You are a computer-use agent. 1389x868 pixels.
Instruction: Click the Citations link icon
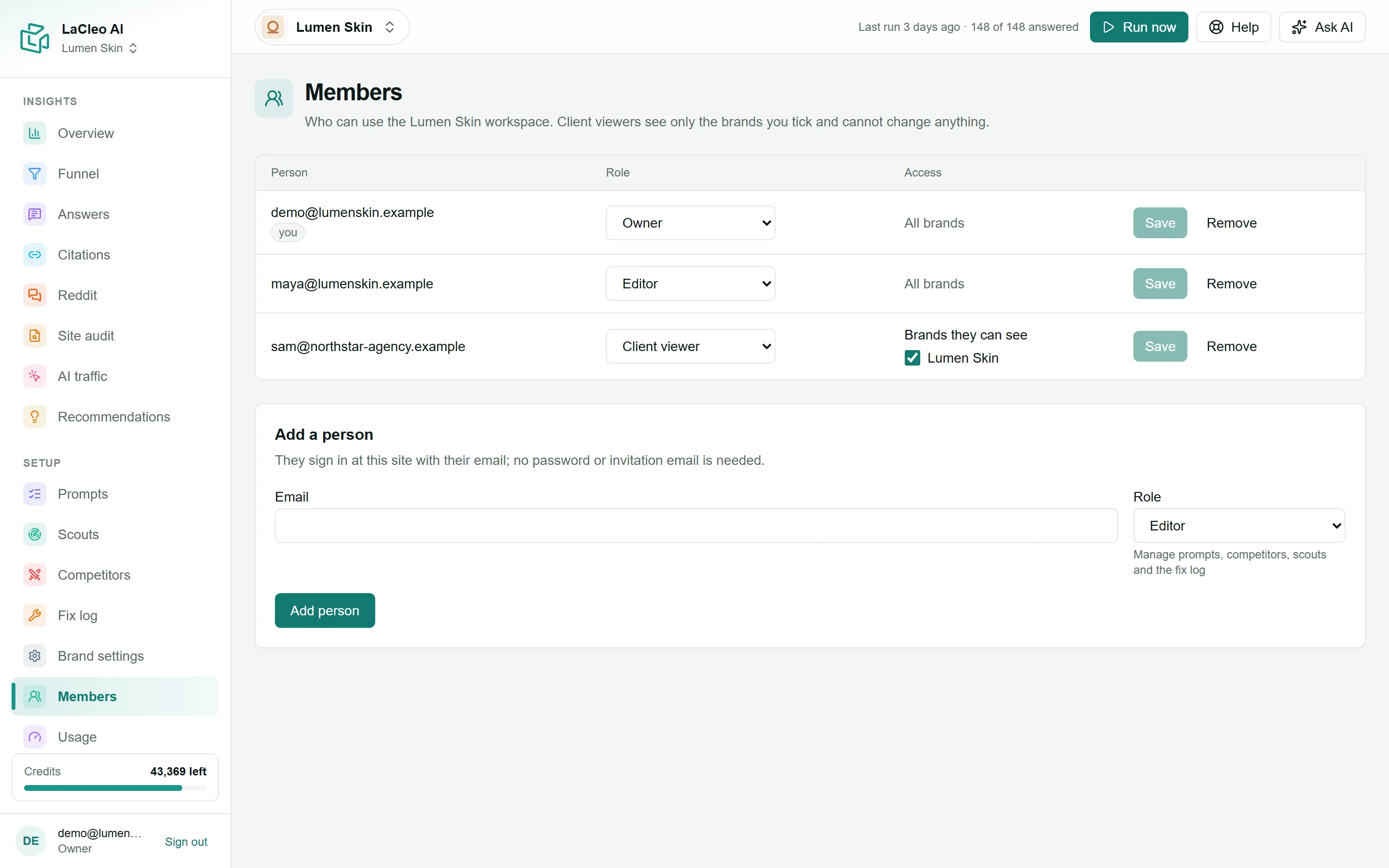(x=34, y=254)
